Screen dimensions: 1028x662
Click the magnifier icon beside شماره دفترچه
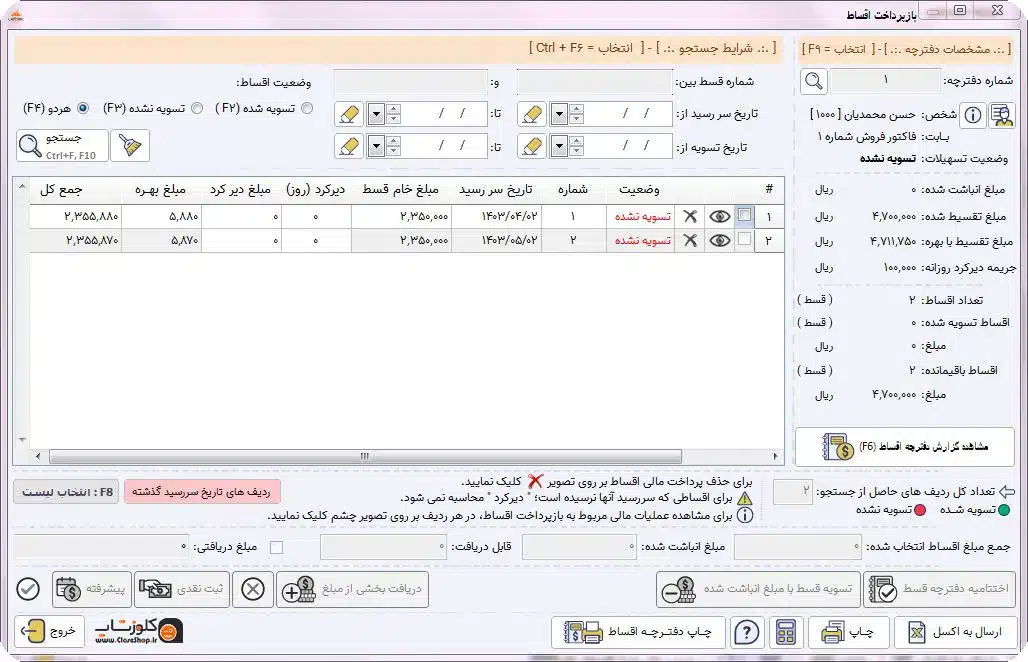(x=814, y=81)
